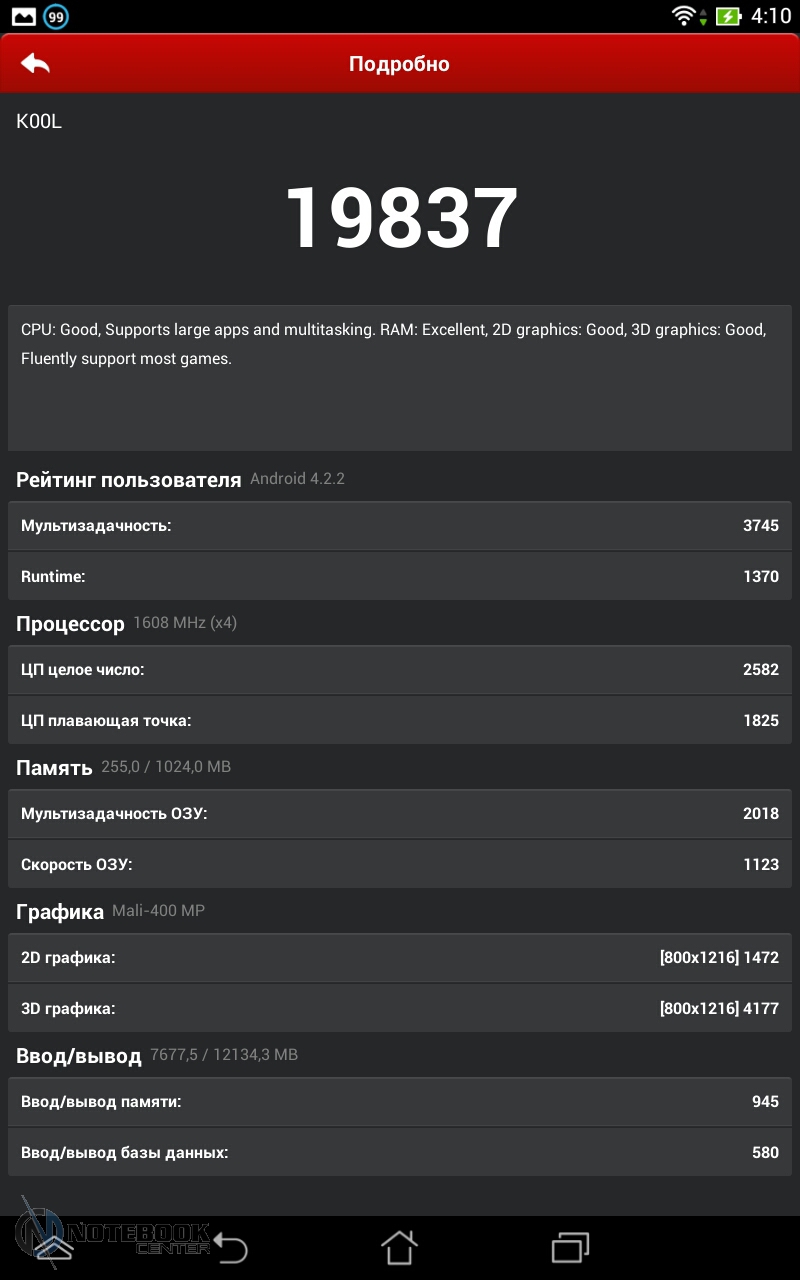800x1280 pixels.
Task: Tap the 2D графика result row
Action: point(400,957)
